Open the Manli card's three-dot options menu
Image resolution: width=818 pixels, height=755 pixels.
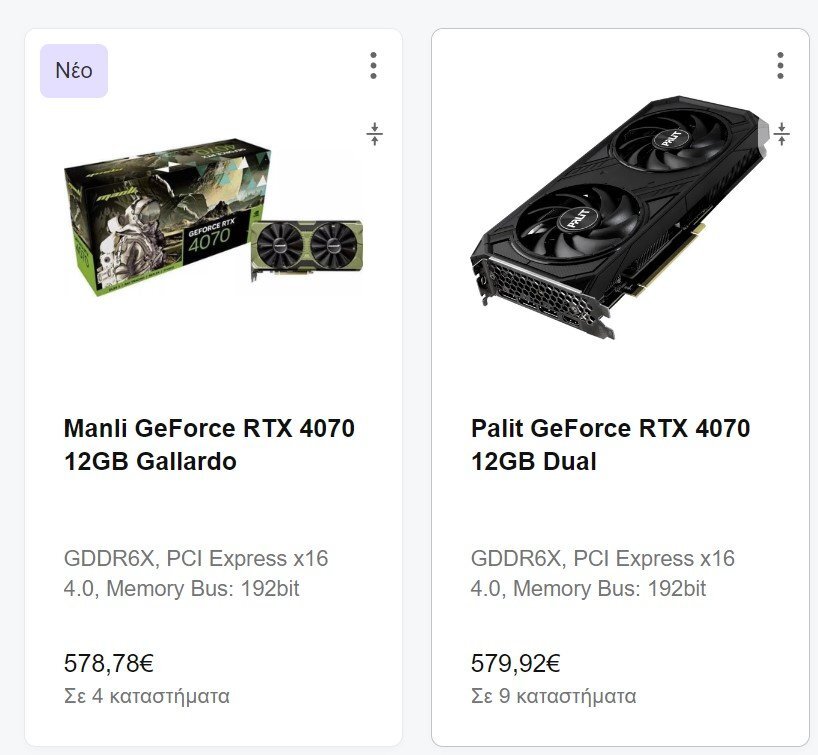(373, 66)
